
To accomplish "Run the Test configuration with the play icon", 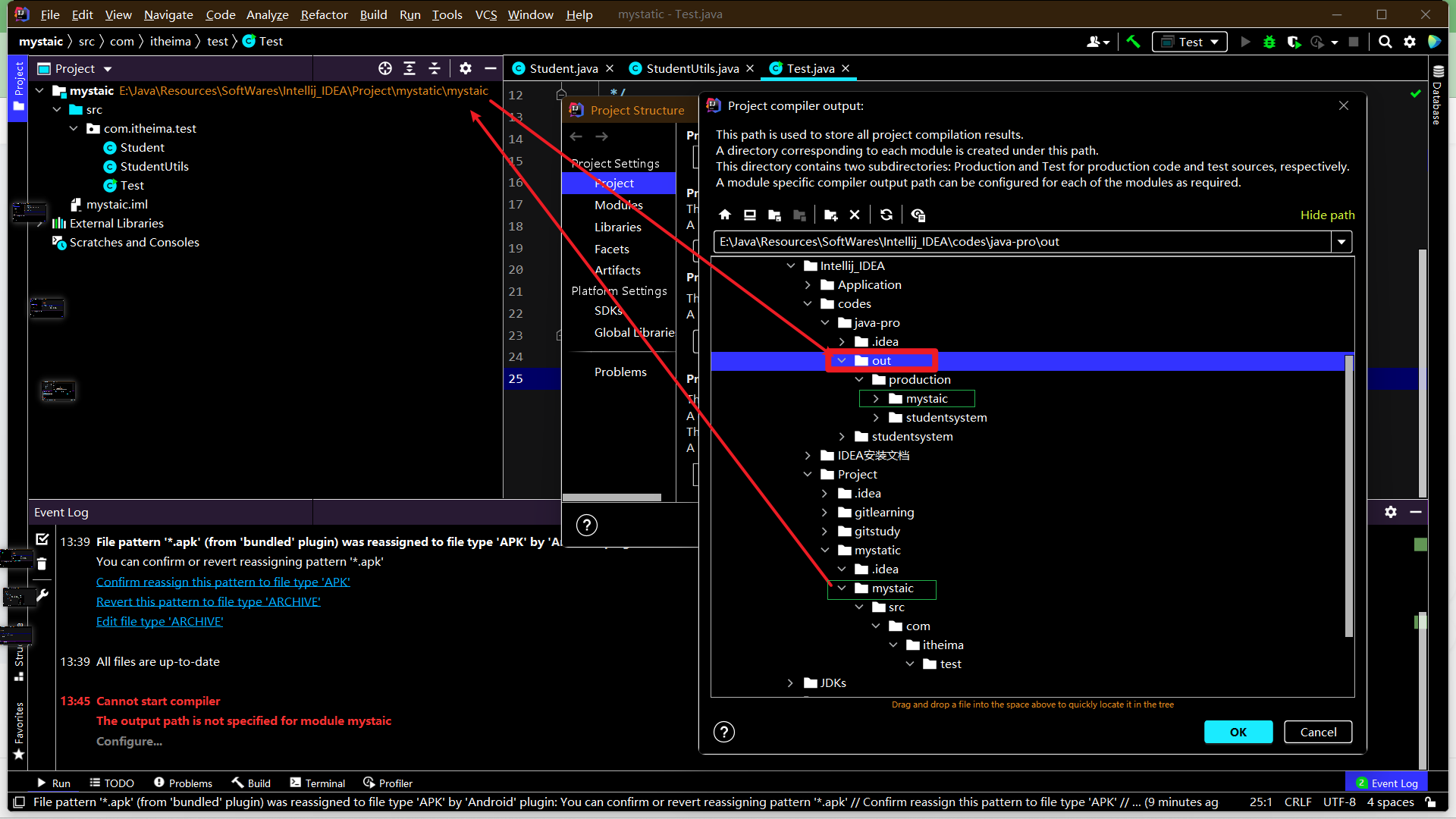I will [x=1245, y=42].
